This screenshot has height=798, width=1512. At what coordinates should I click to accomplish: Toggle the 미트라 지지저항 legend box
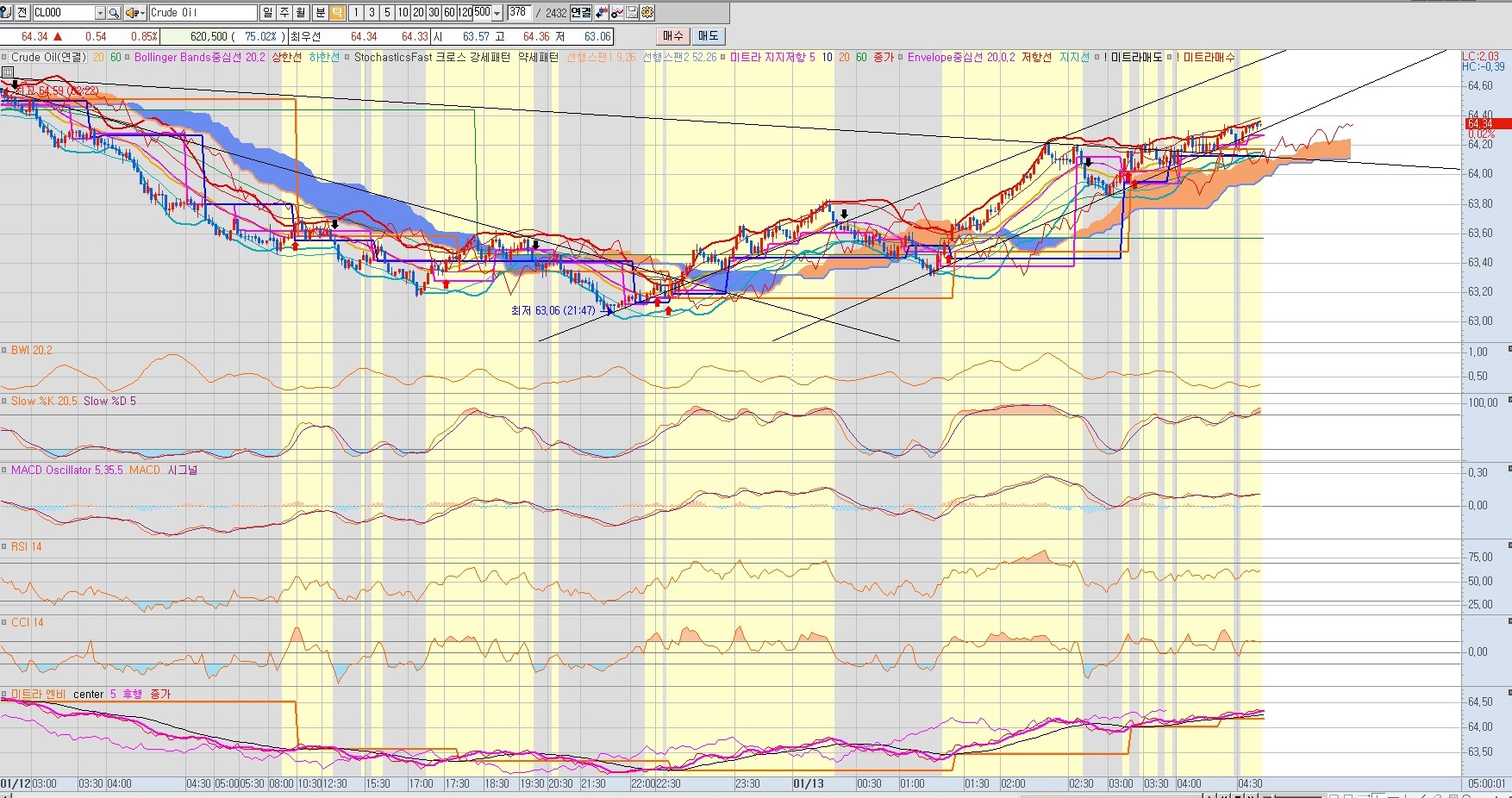[722, 58]
